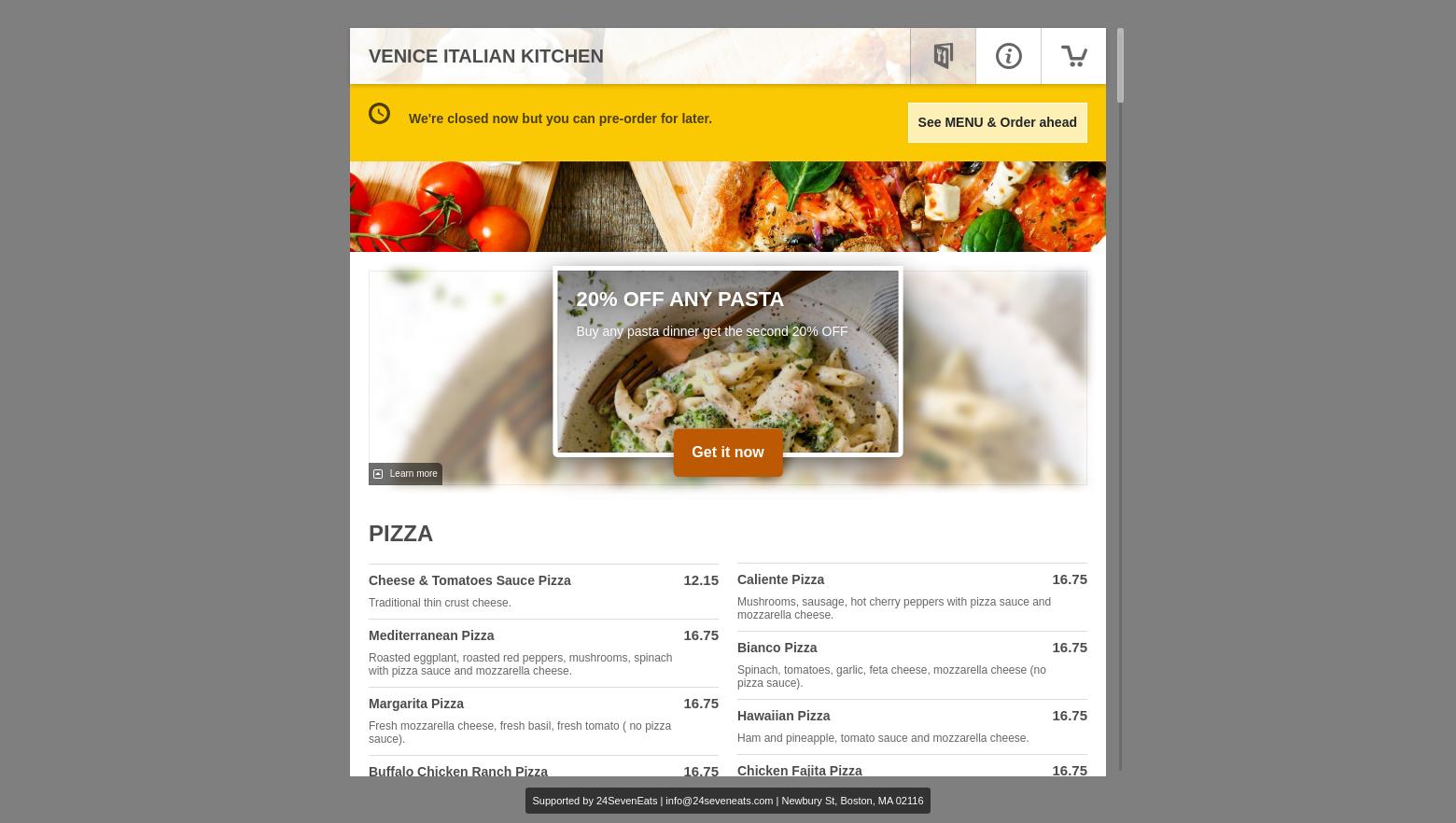1456x823 pixels.
Task: Click the clock icon in closed banner
Action: pos(379,113)
